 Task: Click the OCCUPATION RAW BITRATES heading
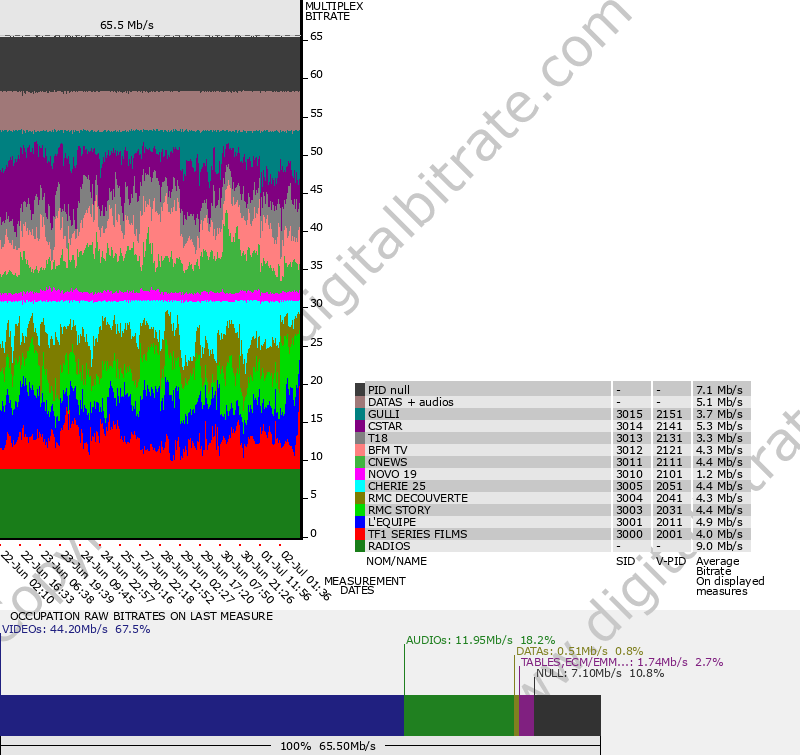point(141,616)
